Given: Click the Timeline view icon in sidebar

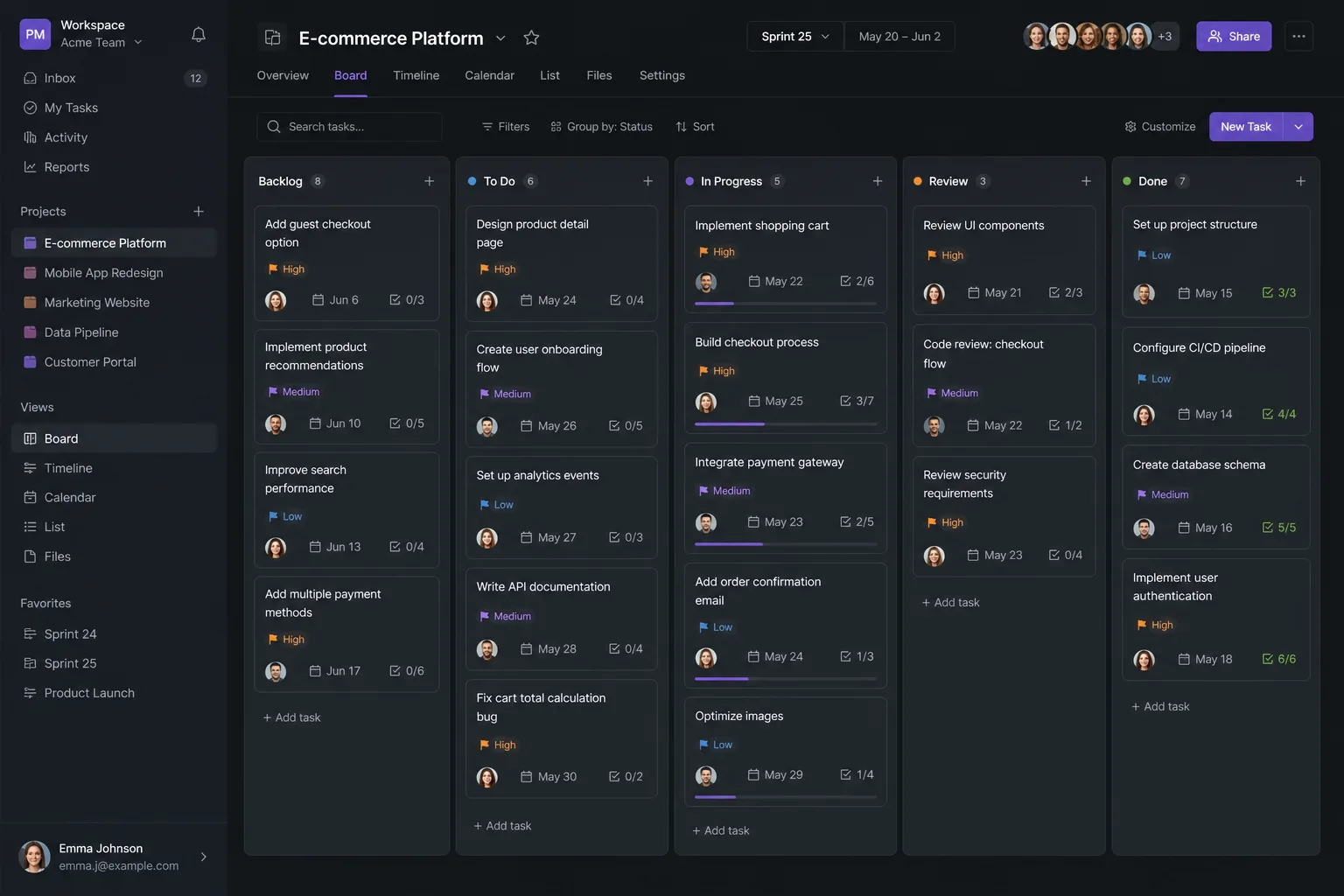Looking at the screenshot, I should coord(30,468).
